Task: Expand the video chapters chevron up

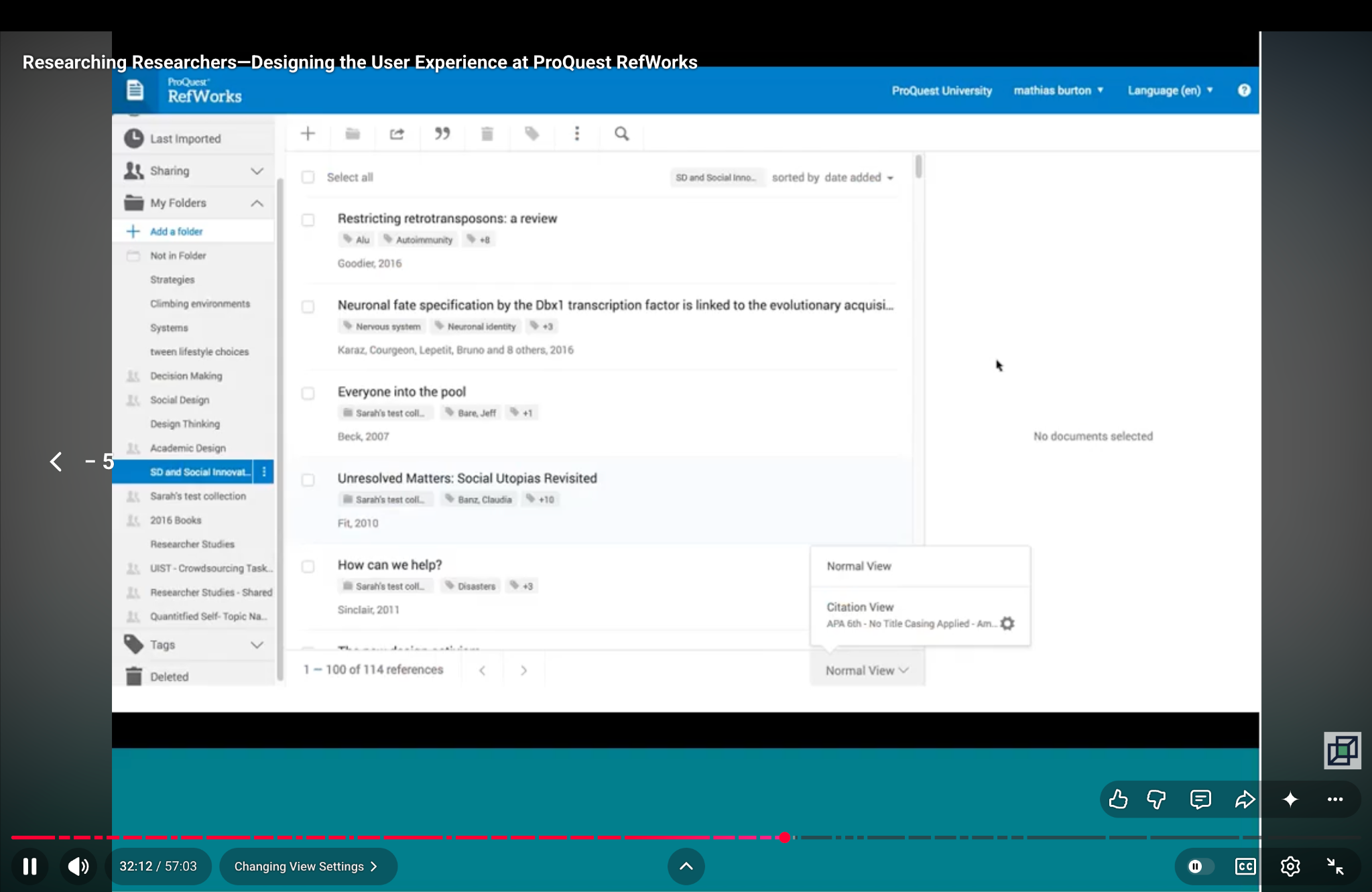Action: point(686,867)
